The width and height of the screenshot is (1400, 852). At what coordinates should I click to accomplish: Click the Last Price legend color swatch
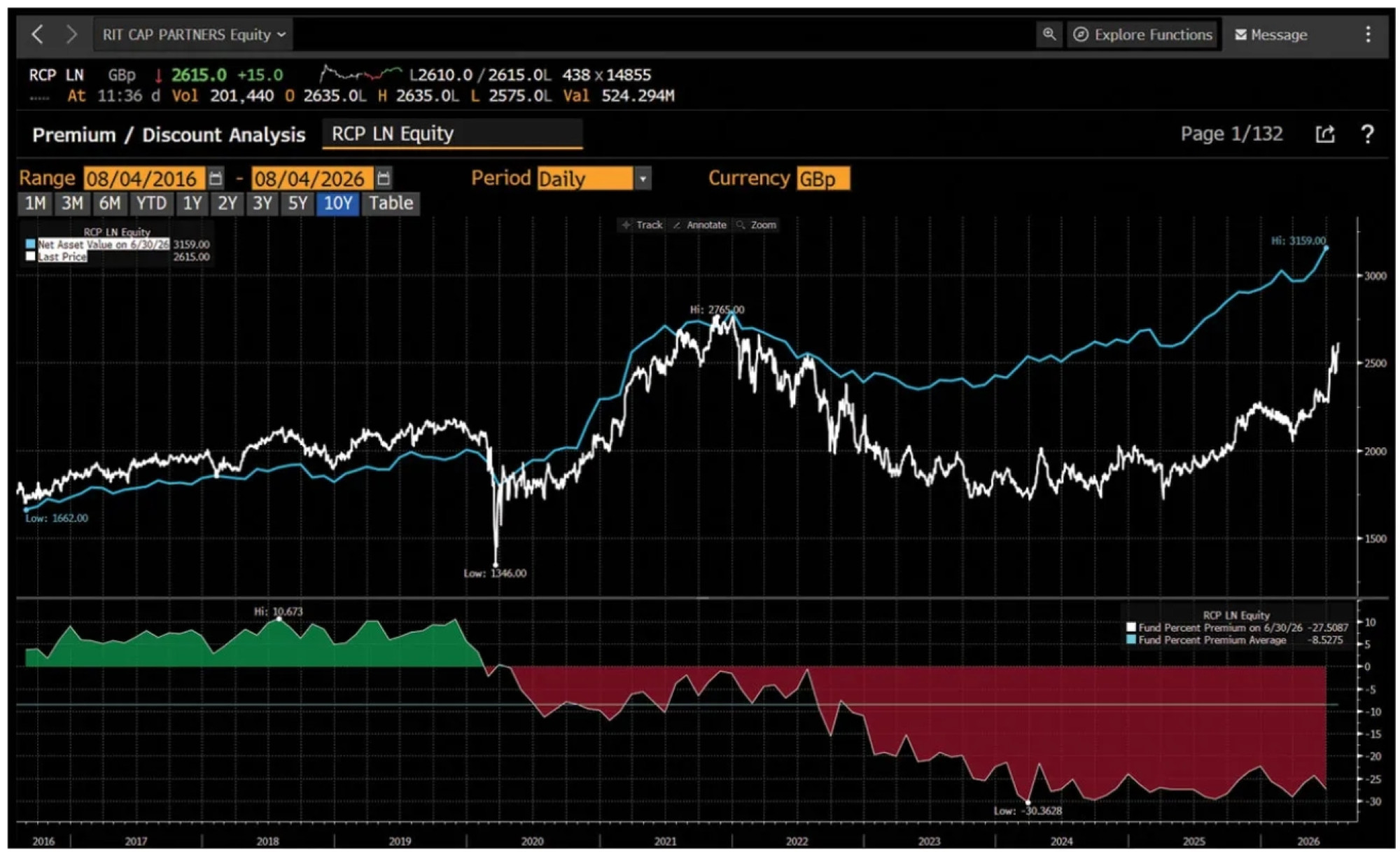tap(30, 256)
